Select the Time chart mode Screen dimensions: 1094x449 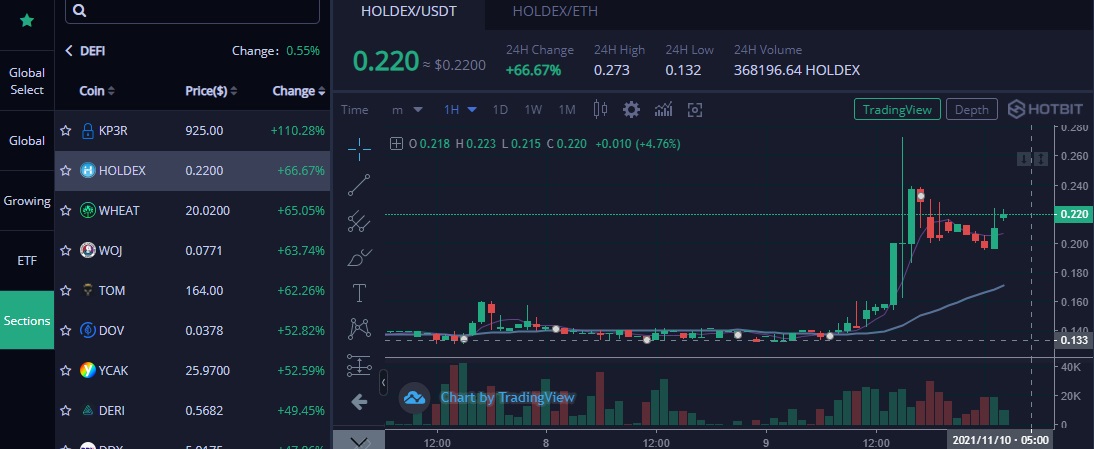pyautogui.click(x=354, y=109)
